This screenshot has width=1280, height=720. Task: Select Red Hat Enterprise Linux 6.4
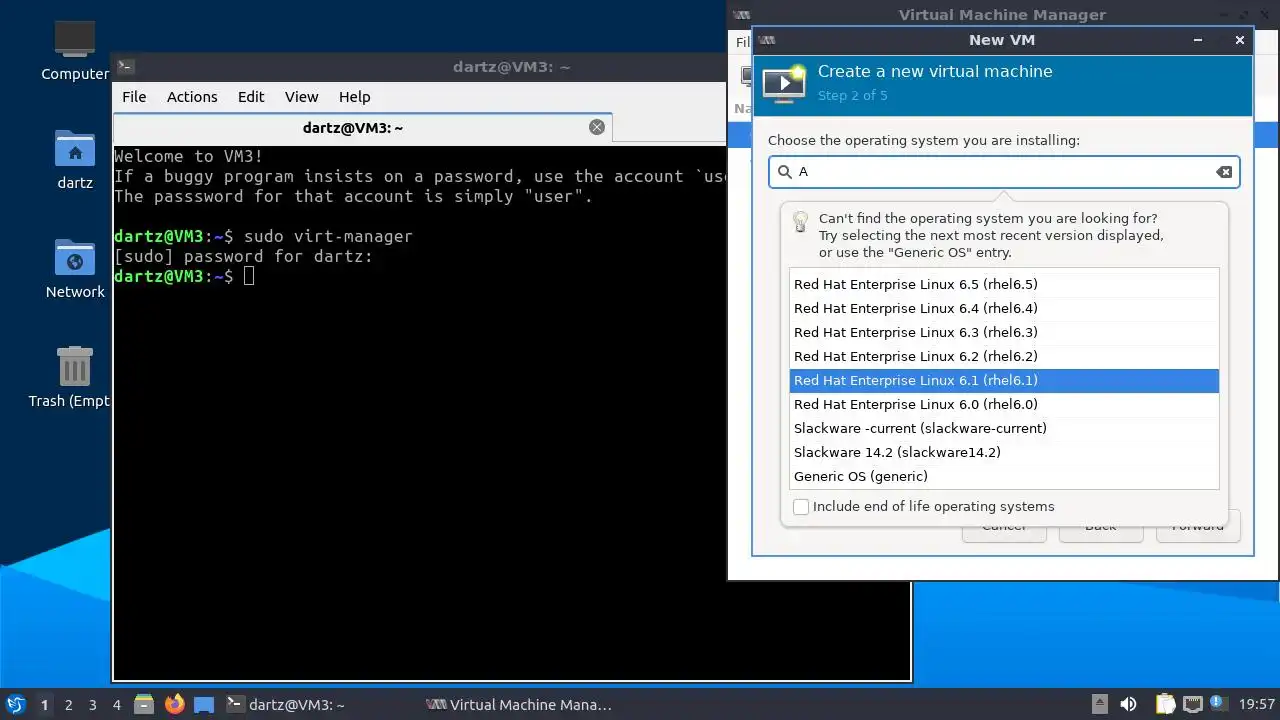(x=1004, y=308)
